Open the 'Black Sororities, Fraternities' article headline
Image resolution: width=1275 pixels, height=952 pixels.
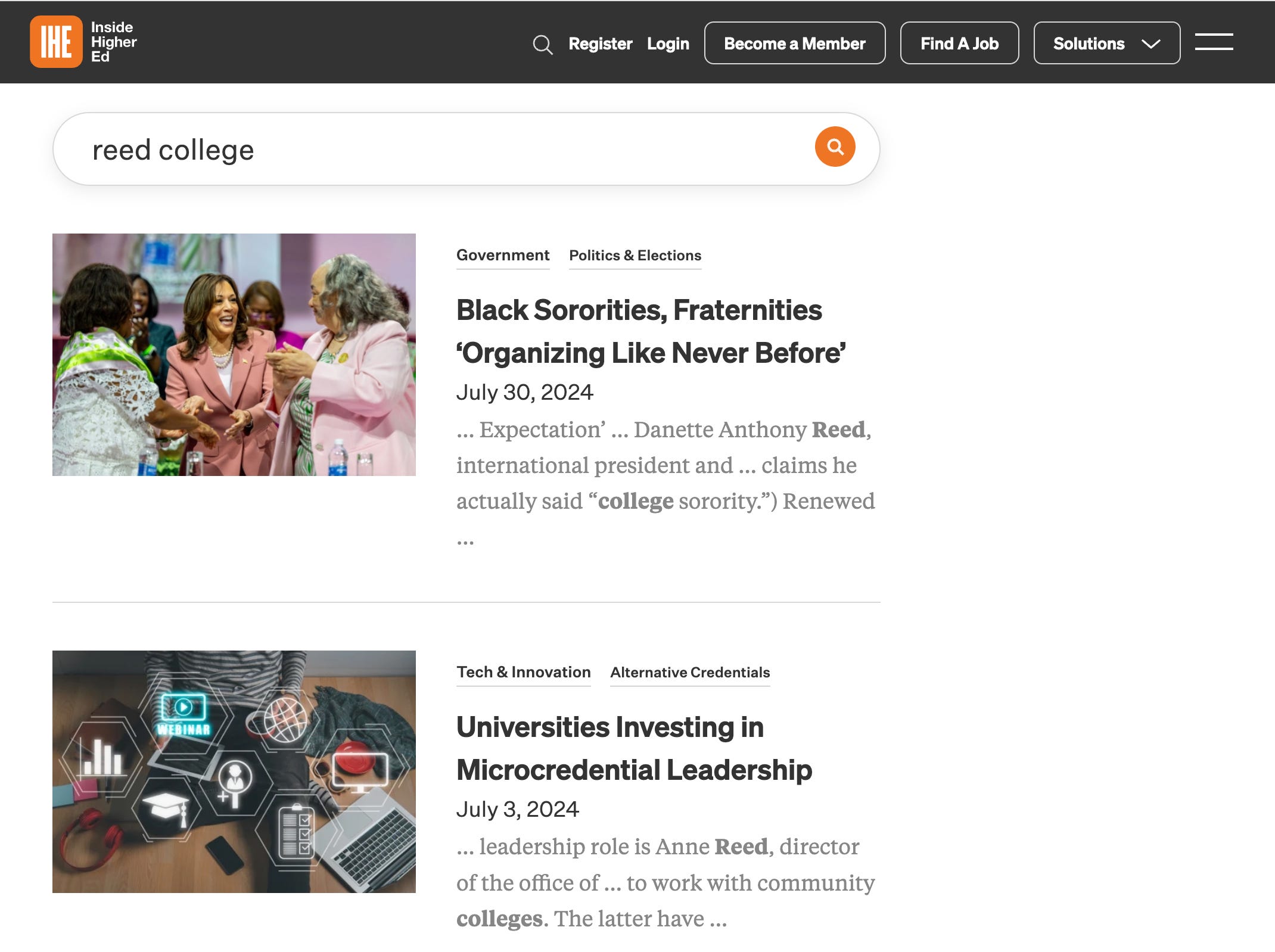point(651,331)
